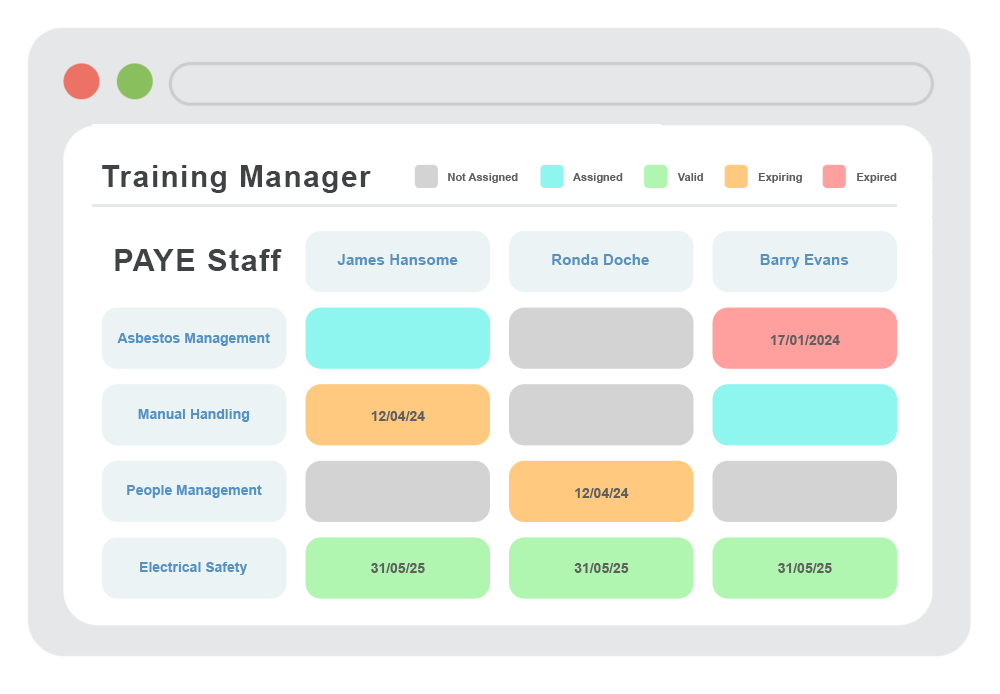Open Barry Evans' expired 17/01/2024 record
The image size is (1000, 694).
pyautogui.click(x=804, y=338)
